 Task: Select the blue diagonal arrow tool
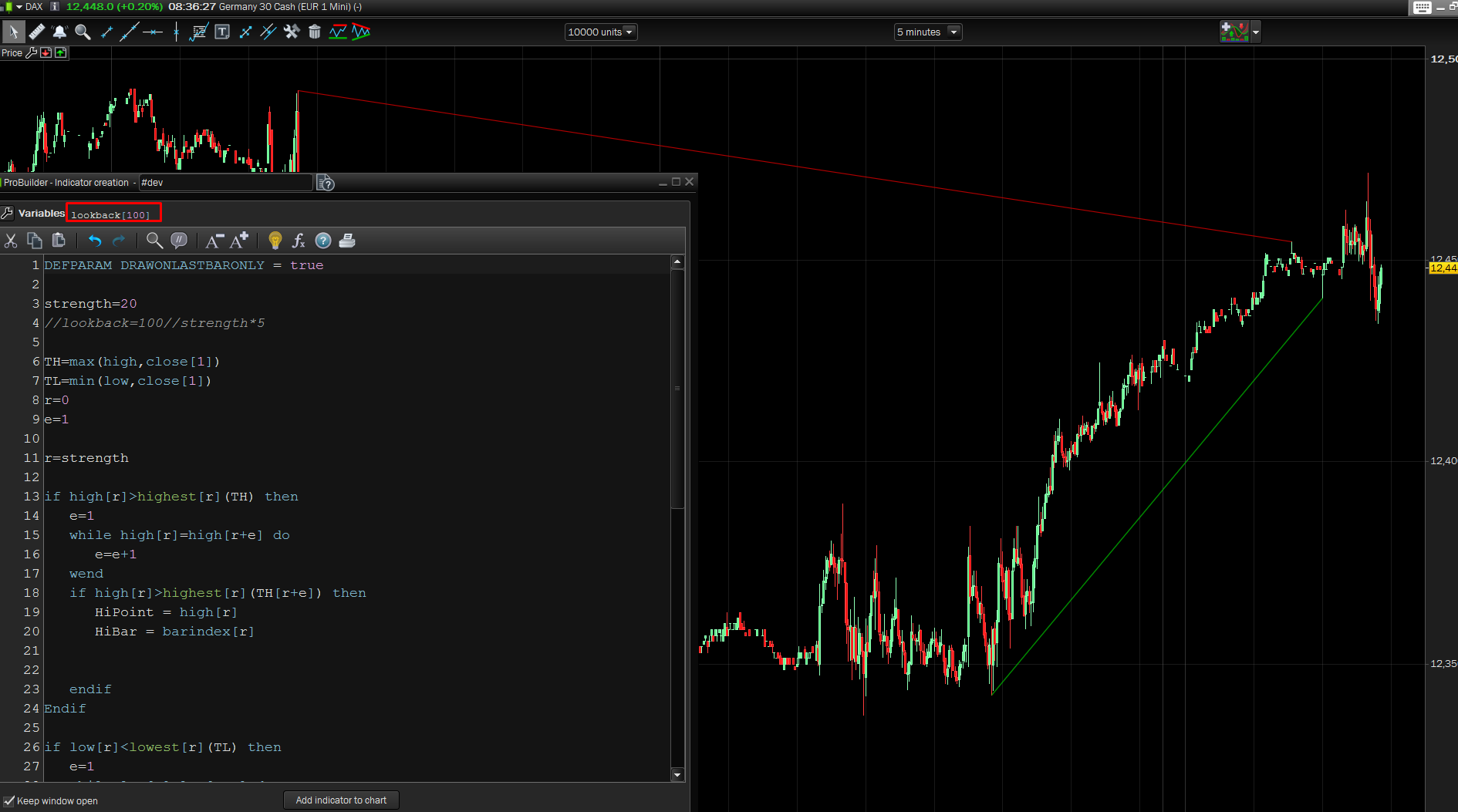[x=245, y=32]
